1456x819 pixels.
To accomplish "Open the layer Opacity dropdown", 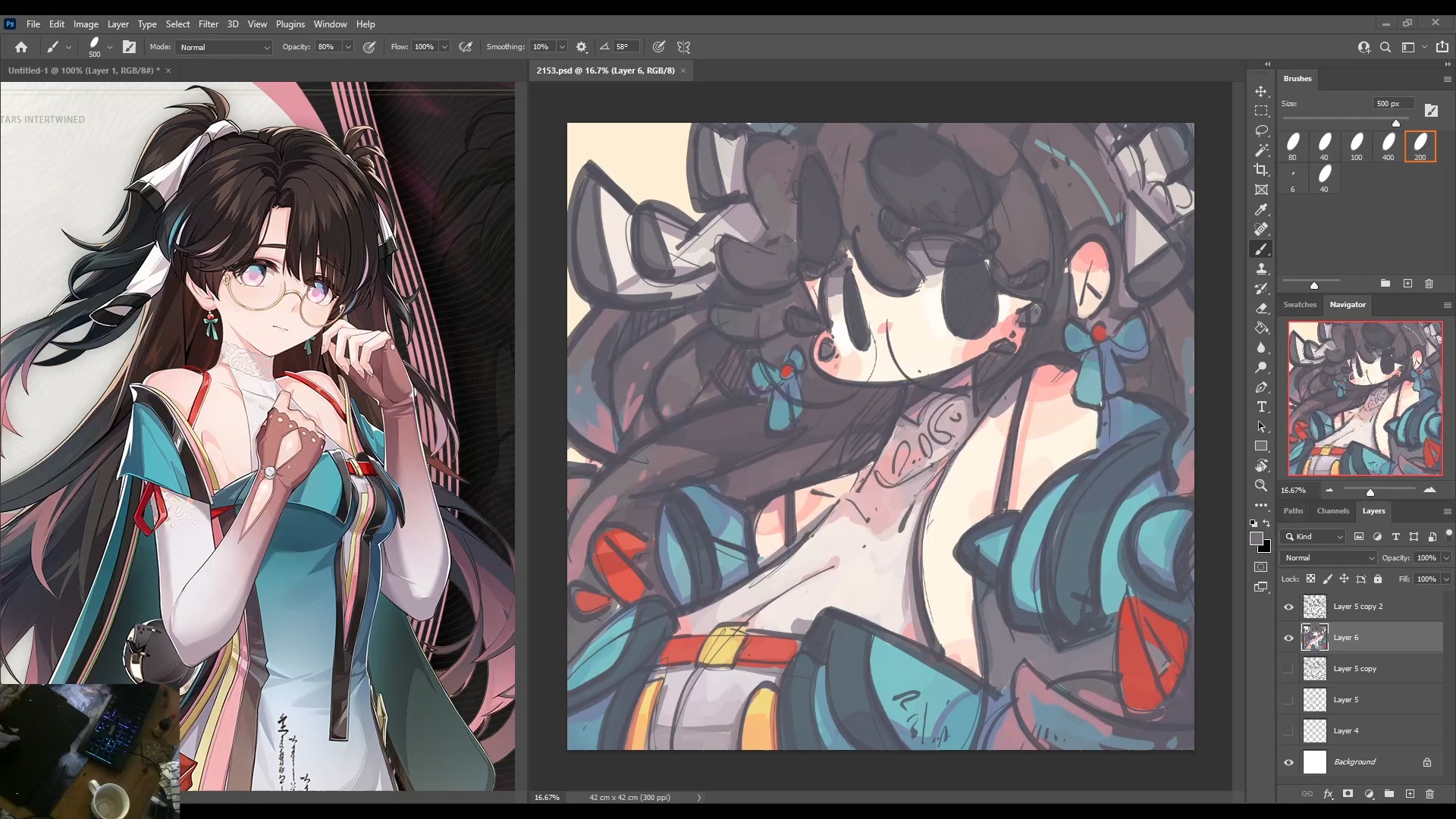I will (1446, 558).
